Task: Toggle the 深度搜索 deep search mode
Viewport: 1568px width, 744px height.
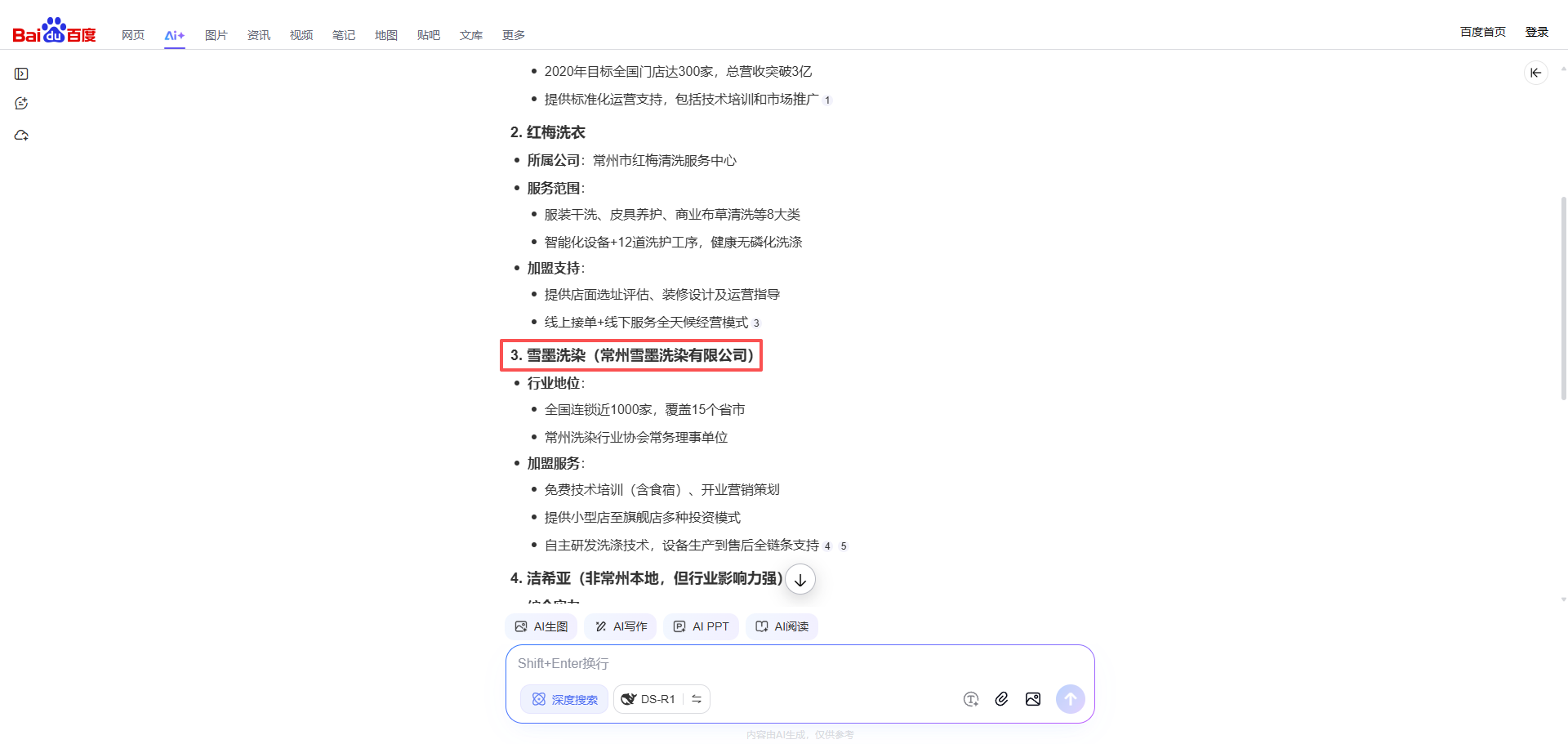Action: click(564, 699)
